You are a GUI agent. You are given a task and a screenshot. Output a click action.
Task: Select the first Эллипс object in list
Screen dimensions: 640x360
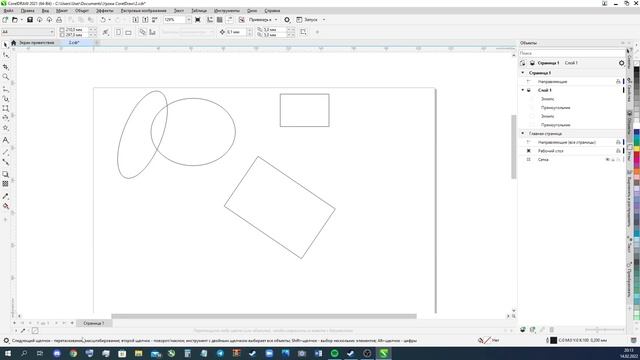pos(547,99)
